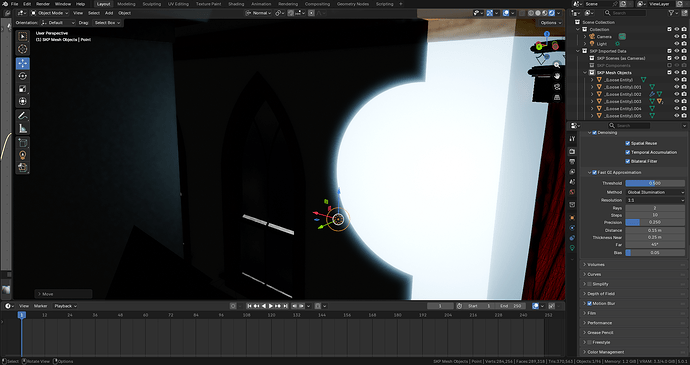Open the Object Constraints properties tab
This screenshot has height=365, width=690.
coord(572,238)
